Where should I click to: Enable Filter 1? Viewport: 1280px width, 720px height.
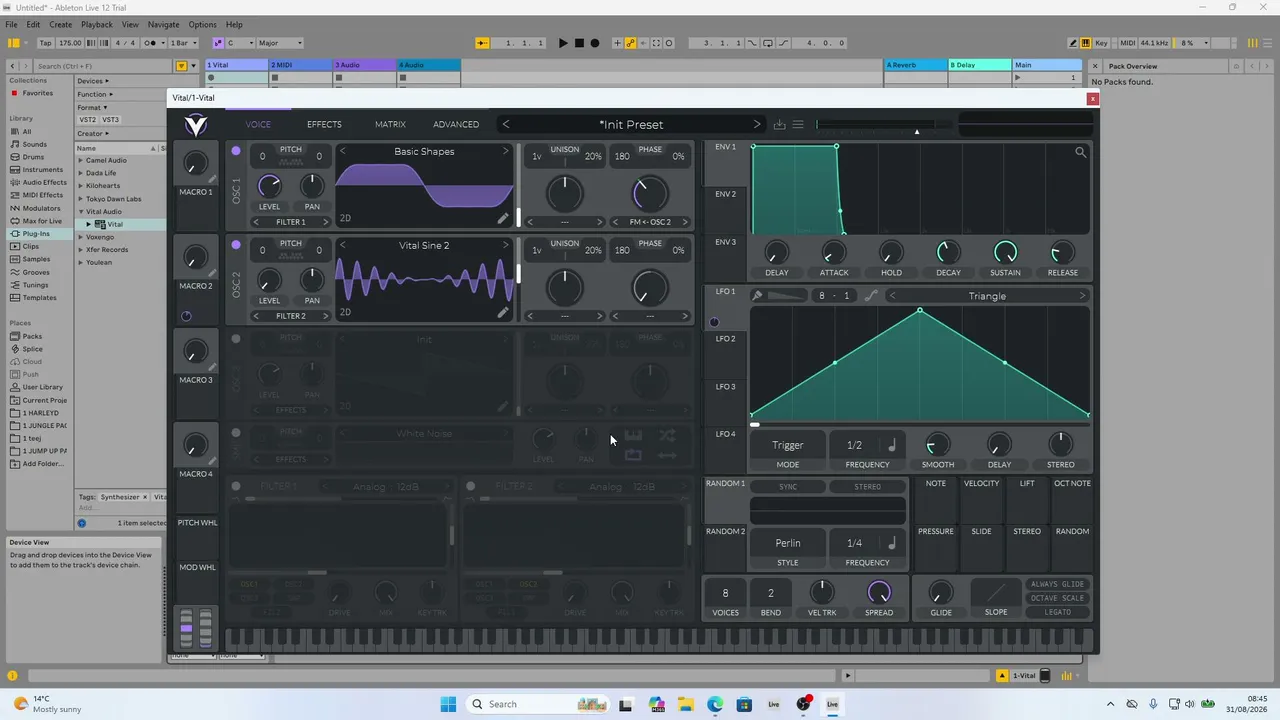(x=236, y=487)
